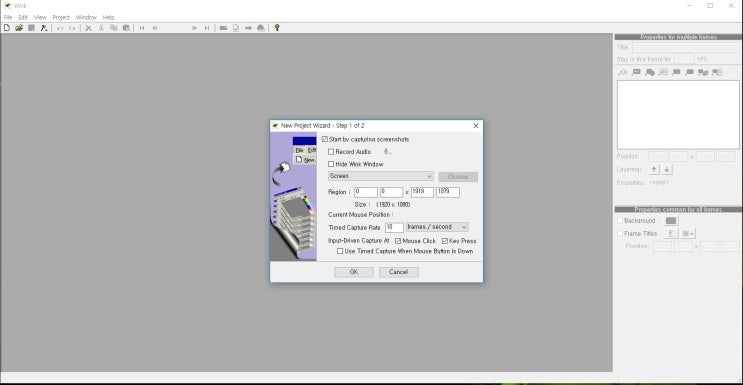743x385 pixels.
Task: Click the Region field showing 1079
Action: pyautogui.click(x=448, y=192)
